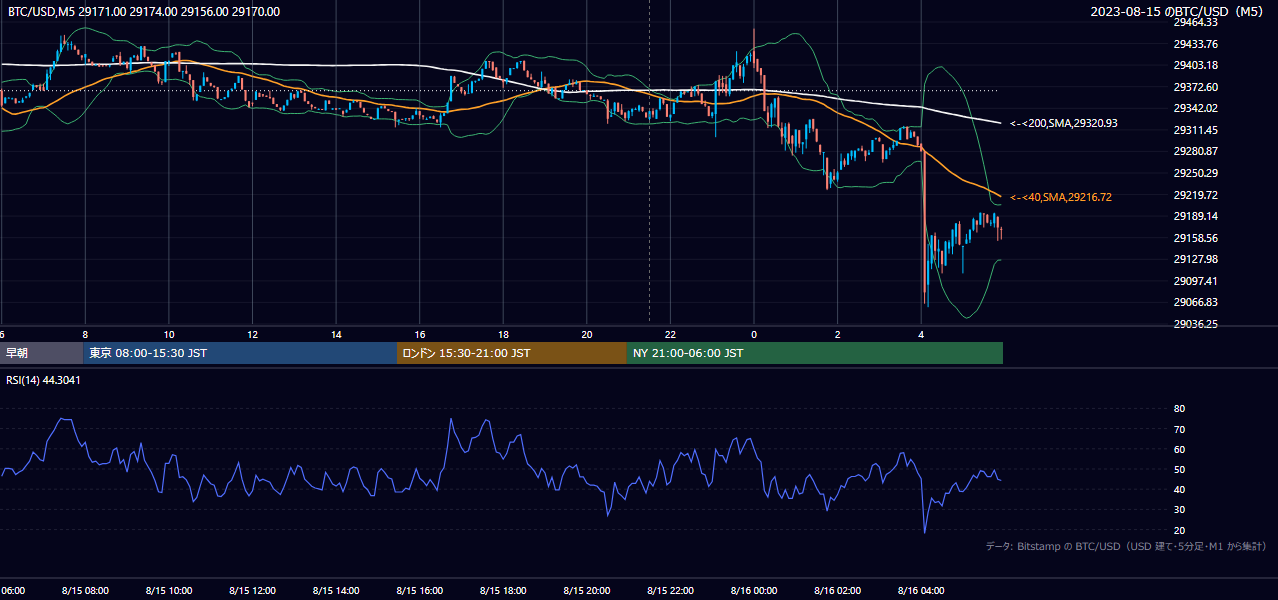Screen dimensions: 1278x600
Task: Click the ロンドン 15:30-21:00 JST session band
Action: point(512,353)
